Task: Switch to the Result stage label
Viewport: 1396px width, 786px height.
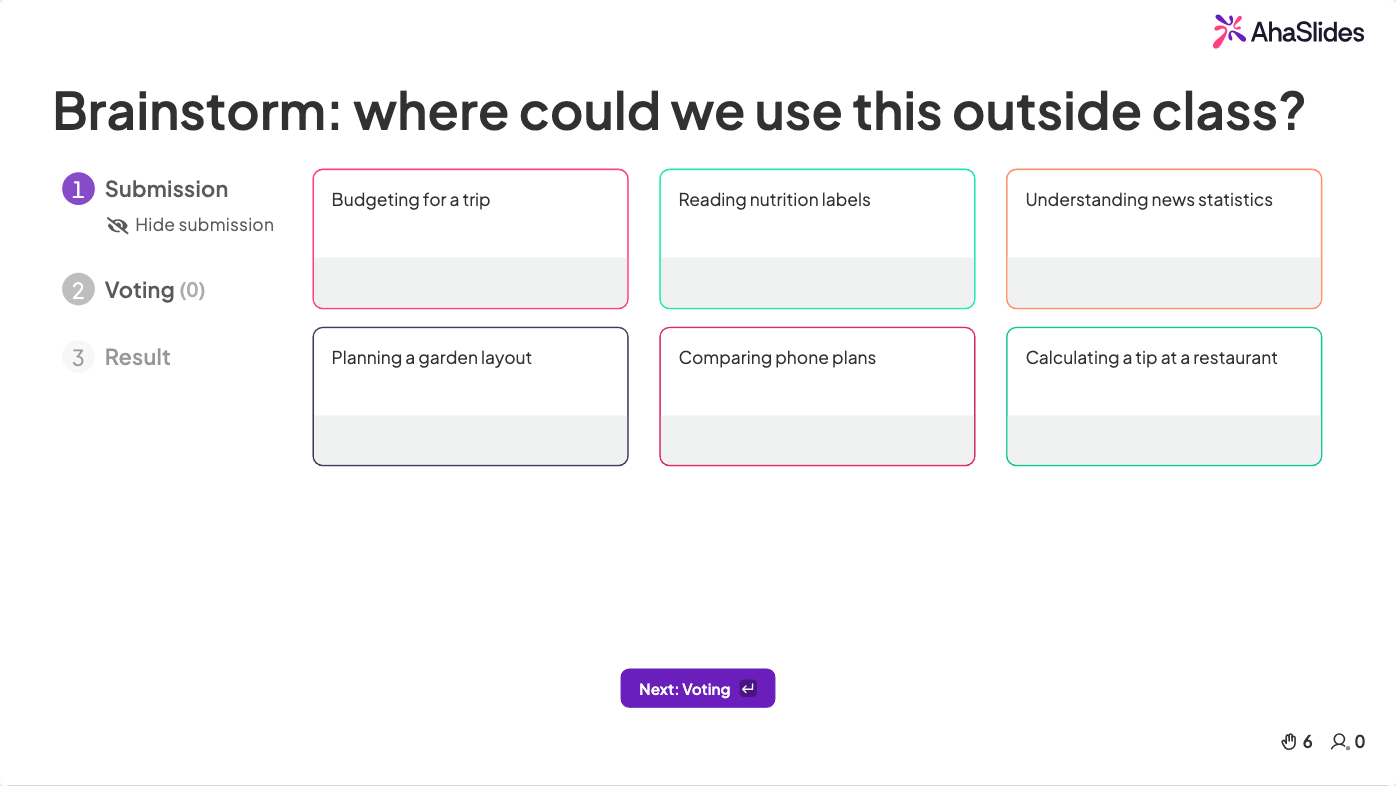Action: pos(138,357)
